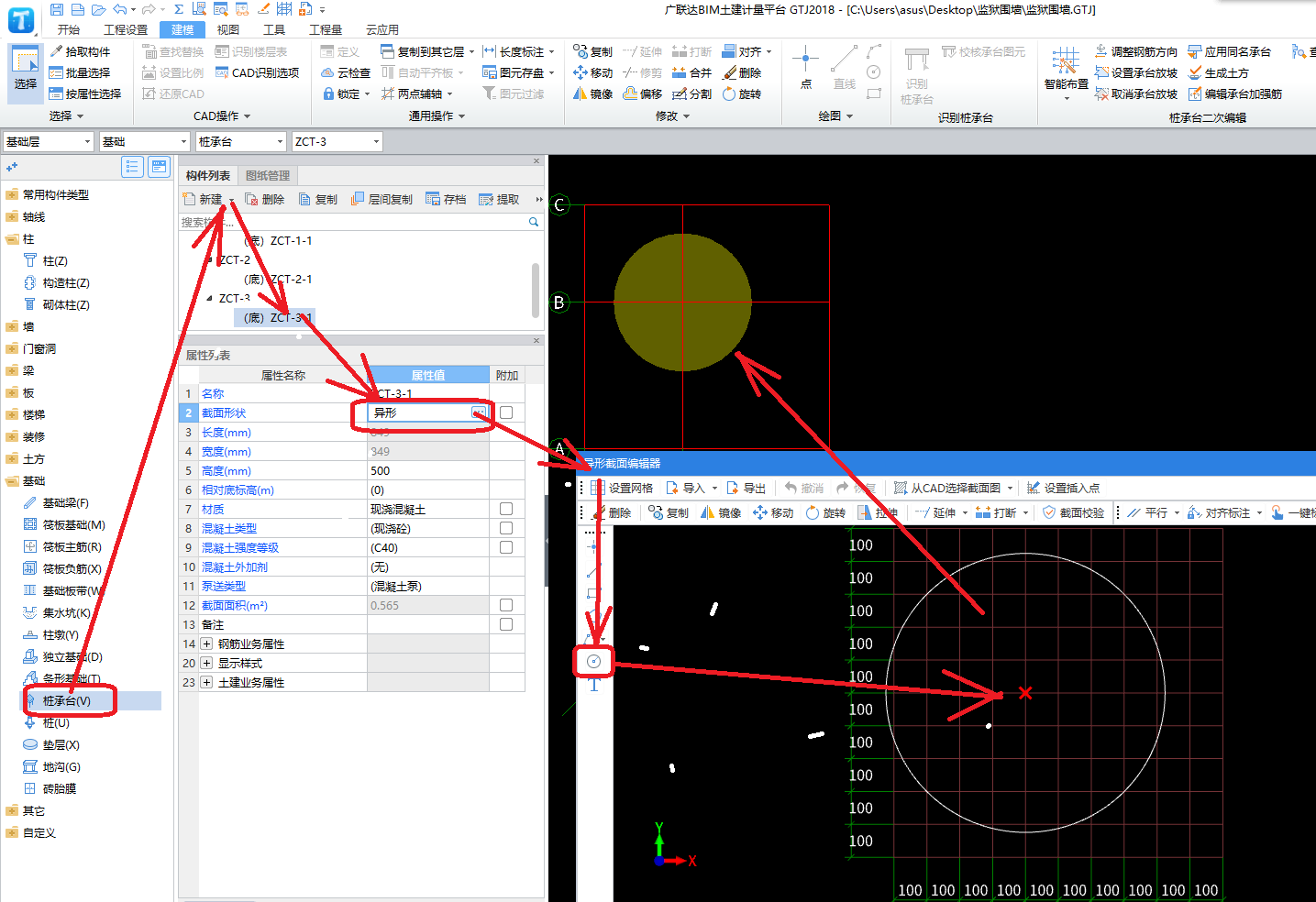Viewport: 1316px width, 902px height.
Task: Toggle 材质 additional checkbox
Action: pos(506,509)
